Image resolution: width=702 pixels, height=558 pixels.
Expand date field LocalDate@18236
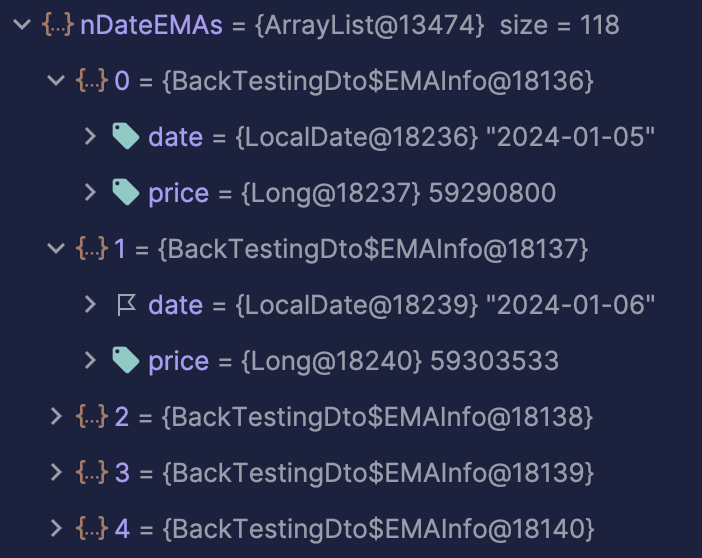(x=90, y=137)
